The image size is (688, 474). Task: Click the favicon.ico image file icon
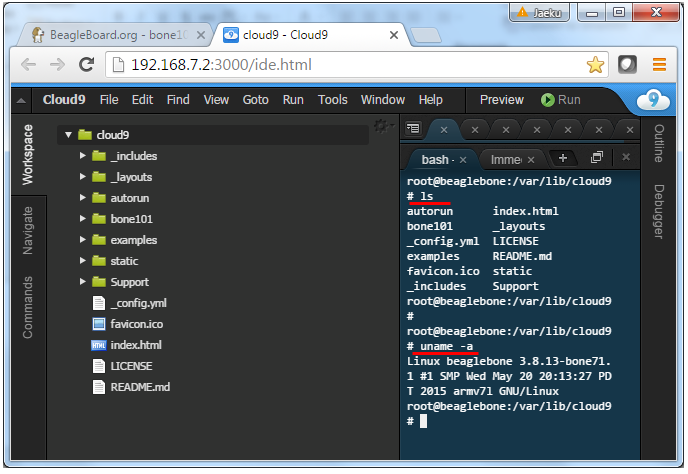(x=99, y=324)
